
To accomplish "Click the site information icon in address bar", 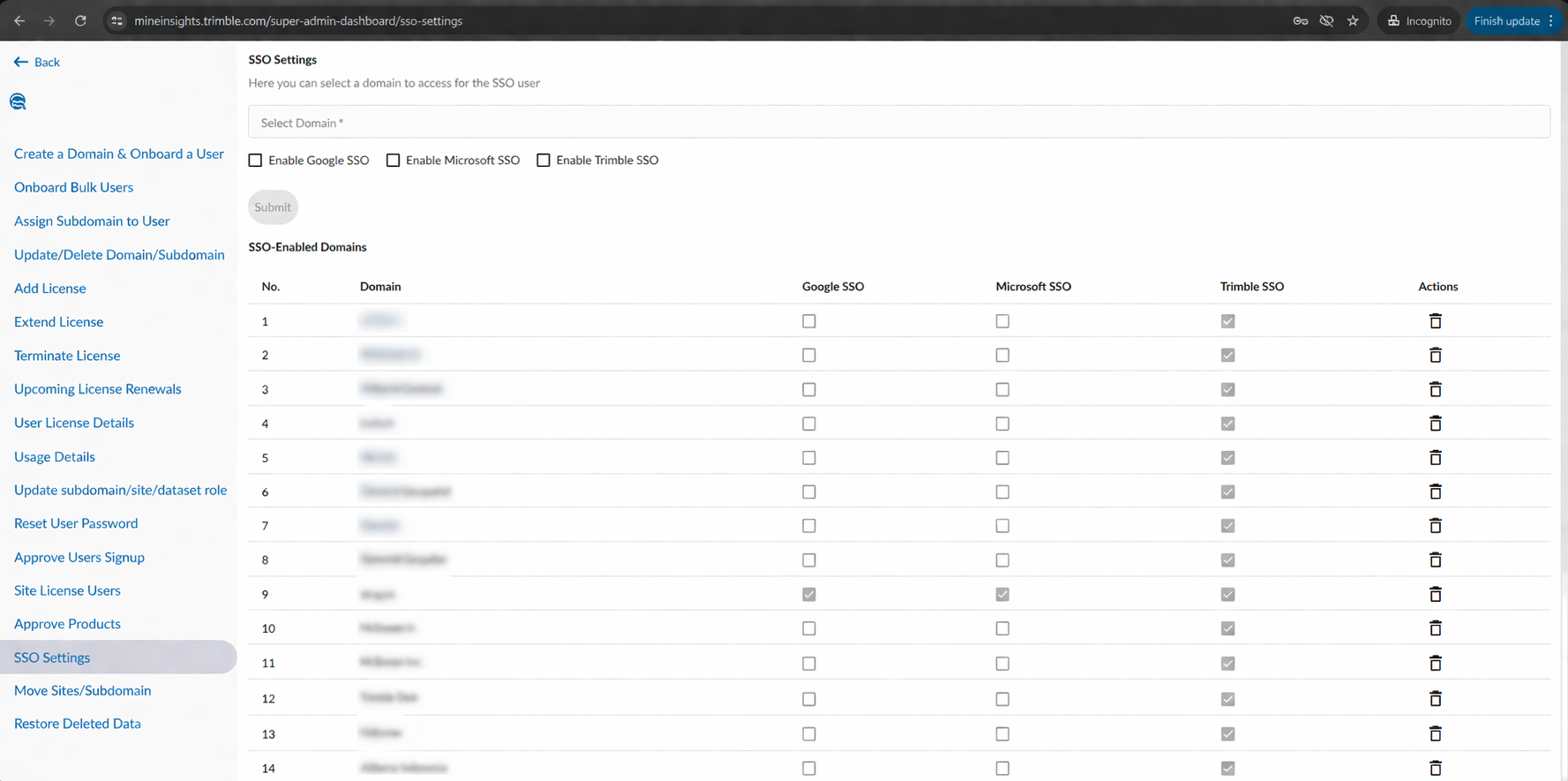I will pos(116,20).
